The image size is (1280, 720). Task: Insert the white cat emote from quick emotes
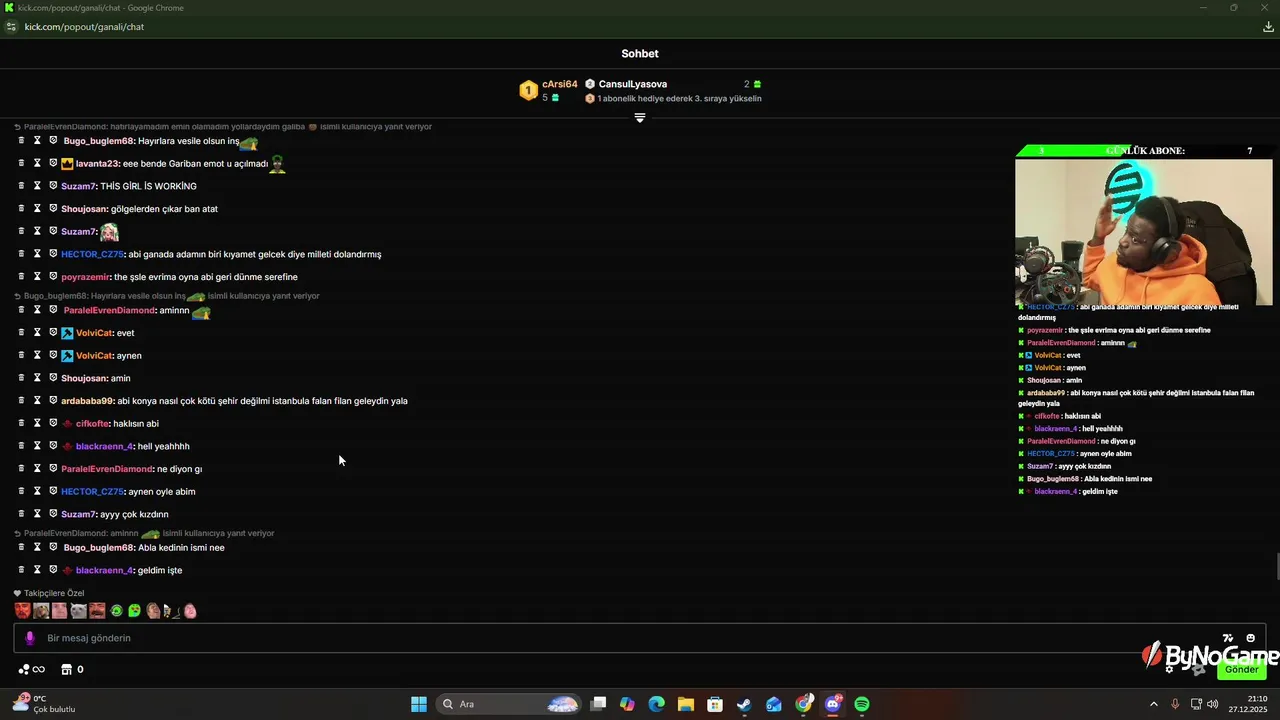pos(78,611)
